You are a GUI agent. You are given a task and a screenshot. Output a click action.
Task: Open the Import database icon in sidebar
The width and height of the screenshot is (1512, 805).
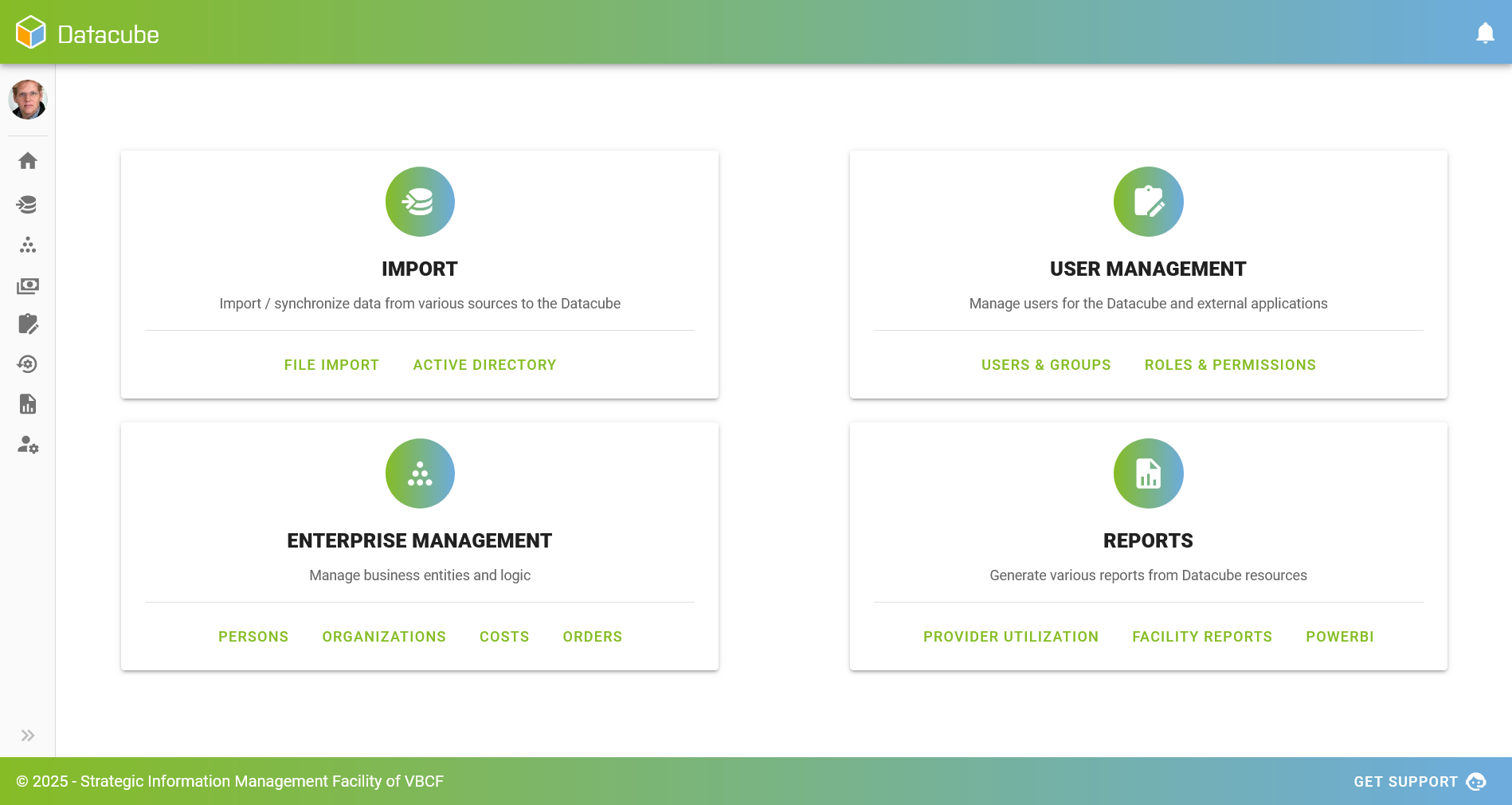click(x=28, y=205)
